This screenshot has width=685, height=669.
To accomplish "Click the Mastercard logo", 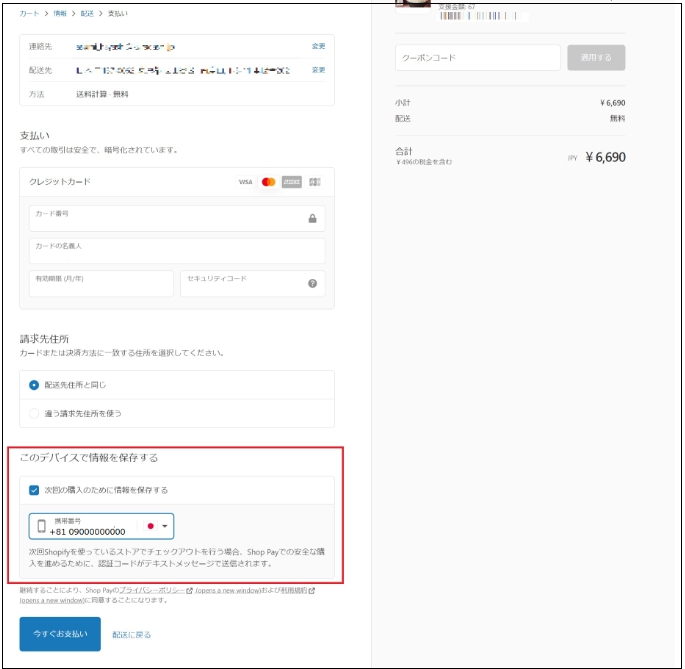I will coord(268,182).
